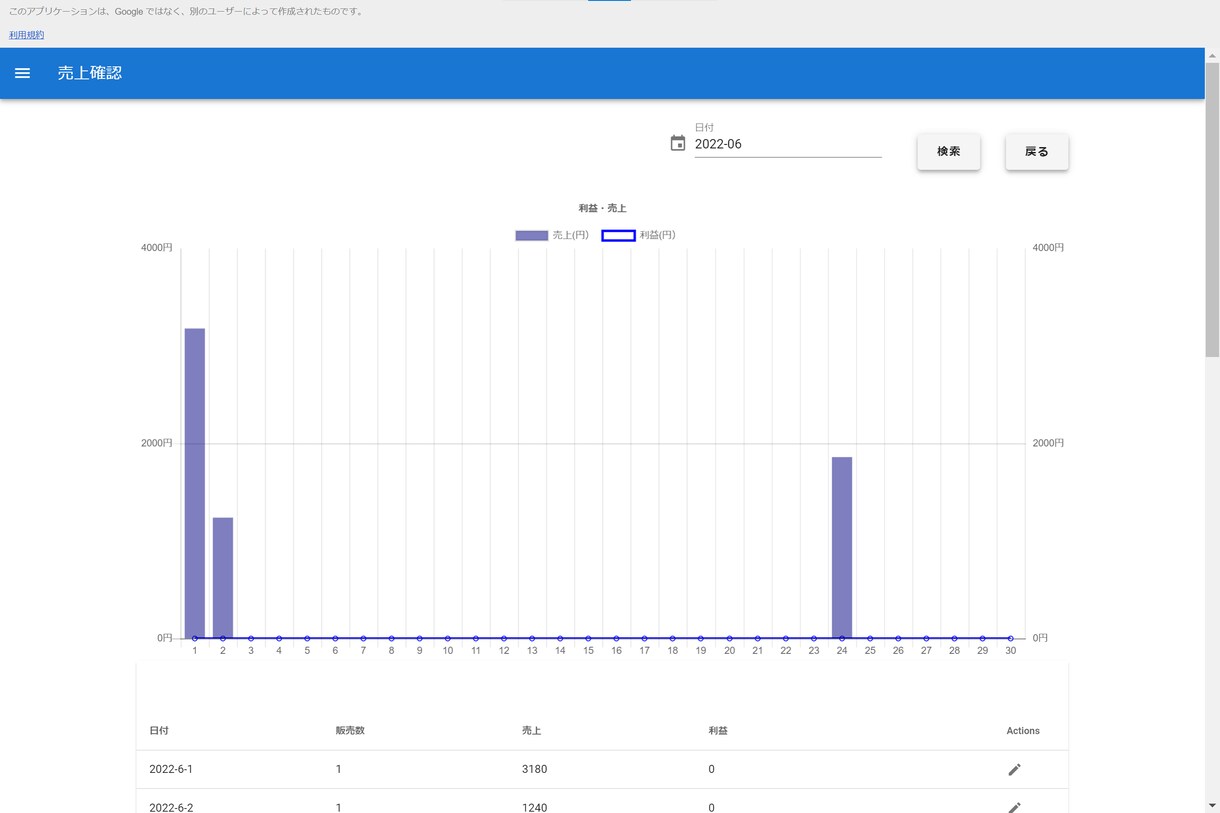Click the 検索 search button
The width and height of the screenshot is (1220, 813).
949,152
